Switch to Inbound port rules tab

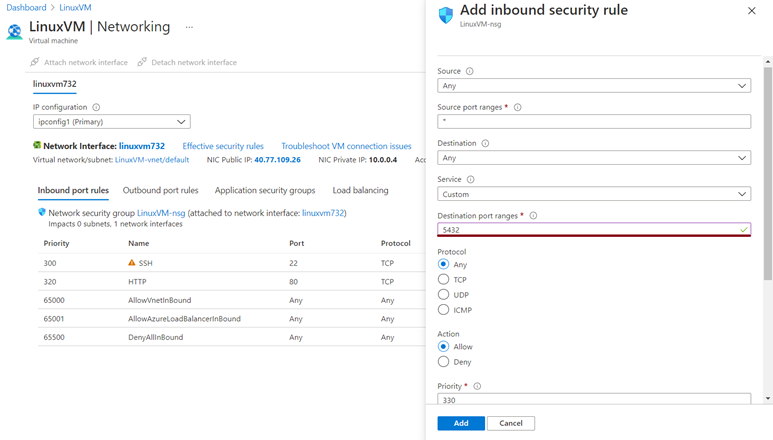73,190
